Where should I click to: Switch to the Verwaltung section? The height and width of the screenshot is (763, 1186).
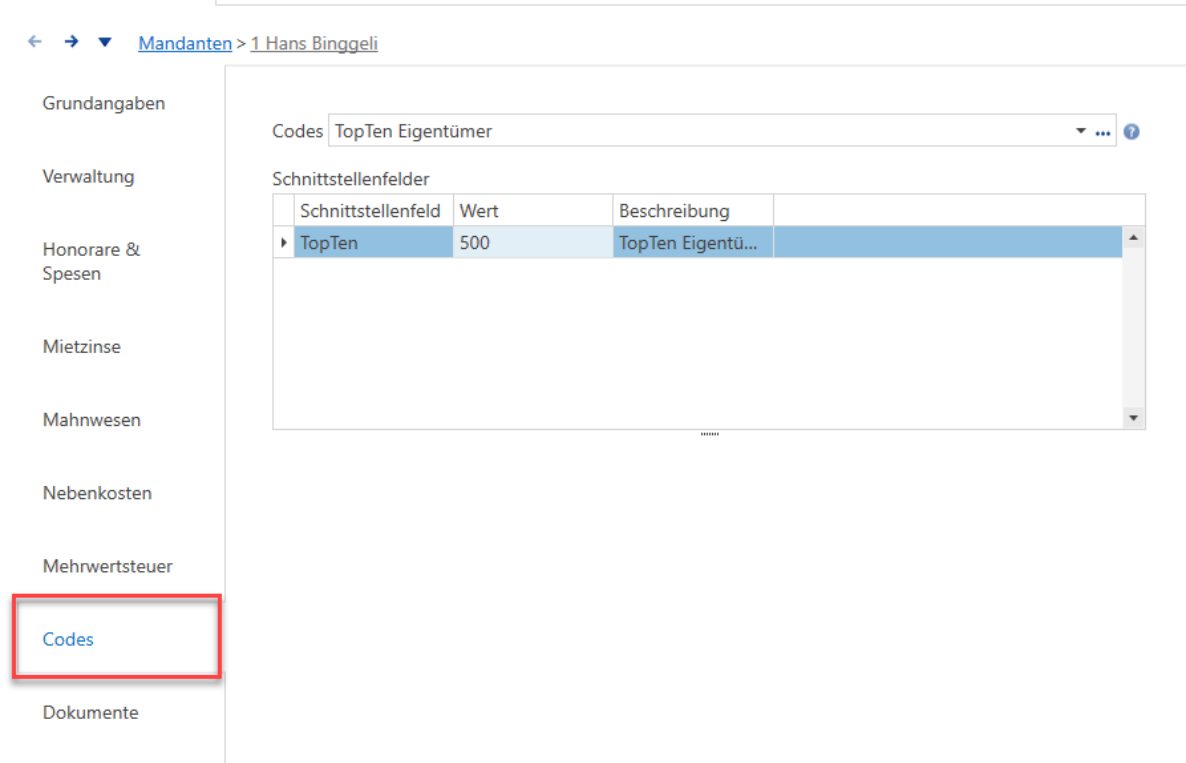coord(88,176)
